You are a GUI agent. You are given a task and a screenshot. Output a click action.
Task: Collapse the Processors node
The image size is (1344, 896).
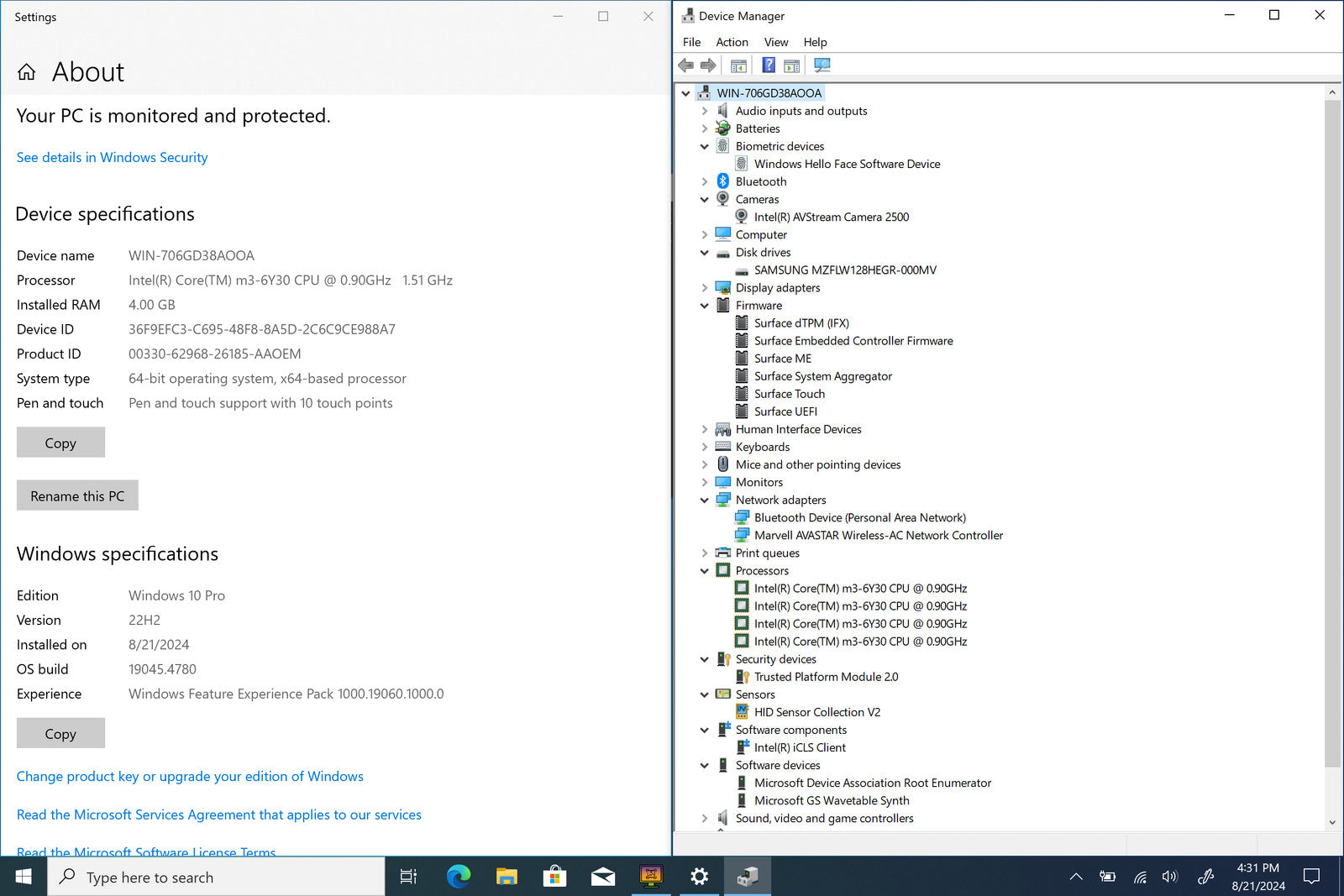click(x=705, y=571)
